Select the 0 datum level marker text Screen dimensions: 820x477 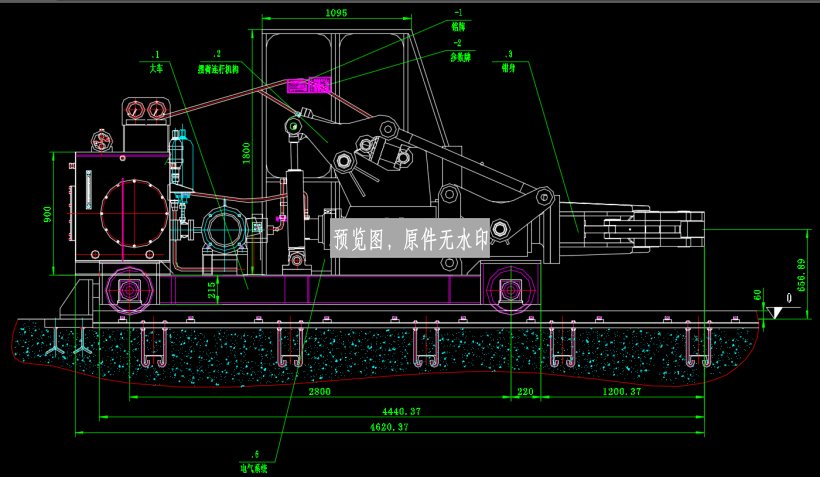pos(789,298)
